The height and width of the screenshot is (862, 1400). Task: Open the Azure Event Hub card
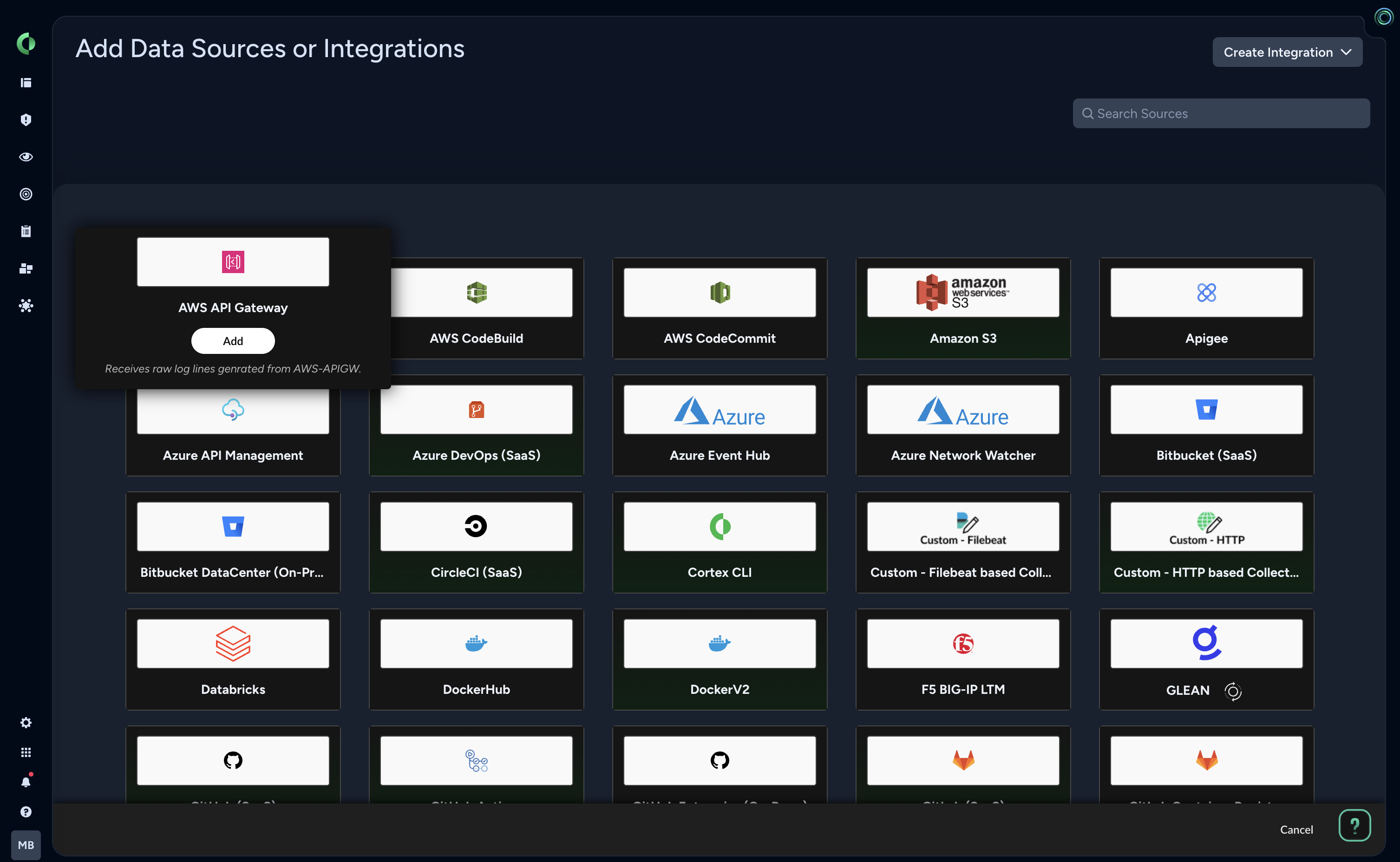(719, 425)
